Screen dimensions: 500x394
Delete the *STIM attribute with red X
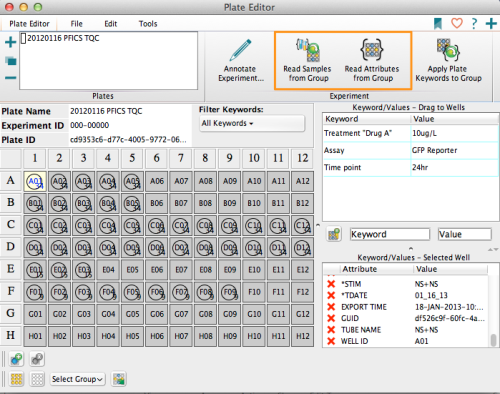tap(331, 284)
